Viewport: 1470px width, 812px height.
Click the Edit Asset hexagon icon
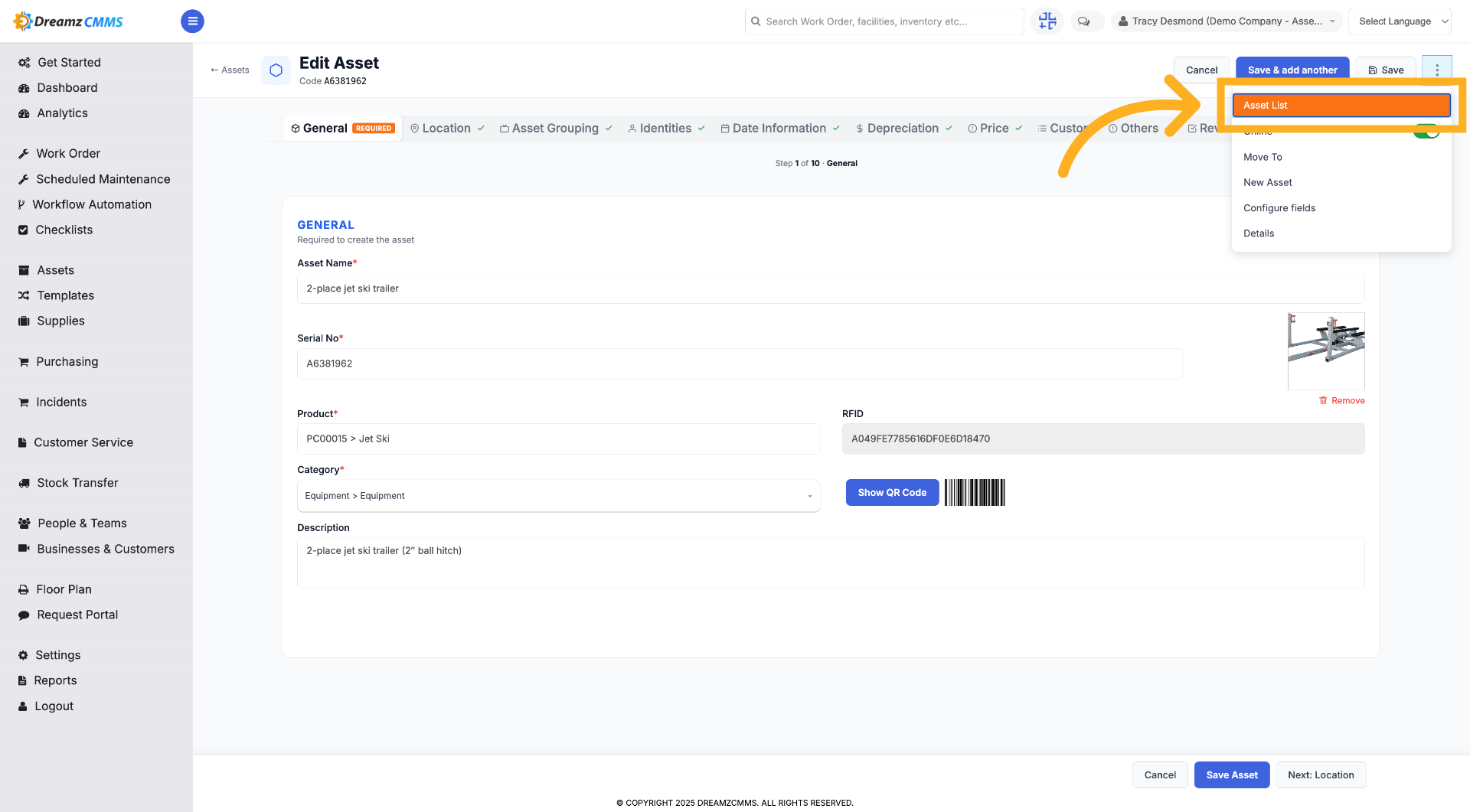click(x=276, y=70)
